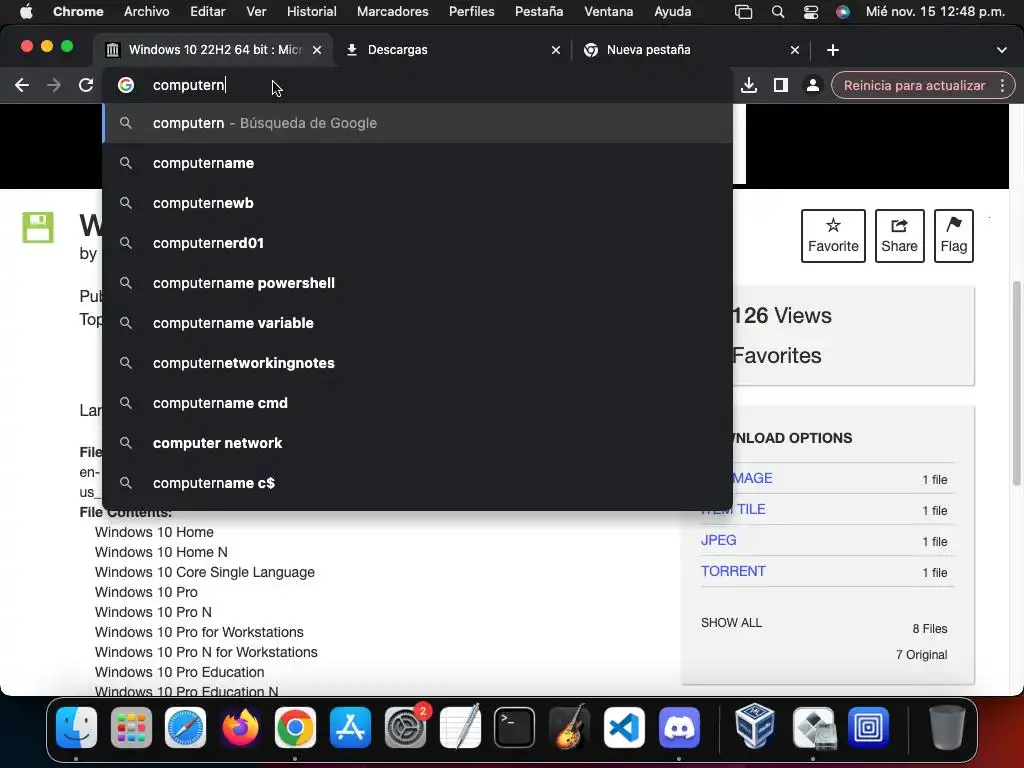Screen dimensions: 1024x768
Task: Click SHOW ALL files link
Action: click(731, 622)
